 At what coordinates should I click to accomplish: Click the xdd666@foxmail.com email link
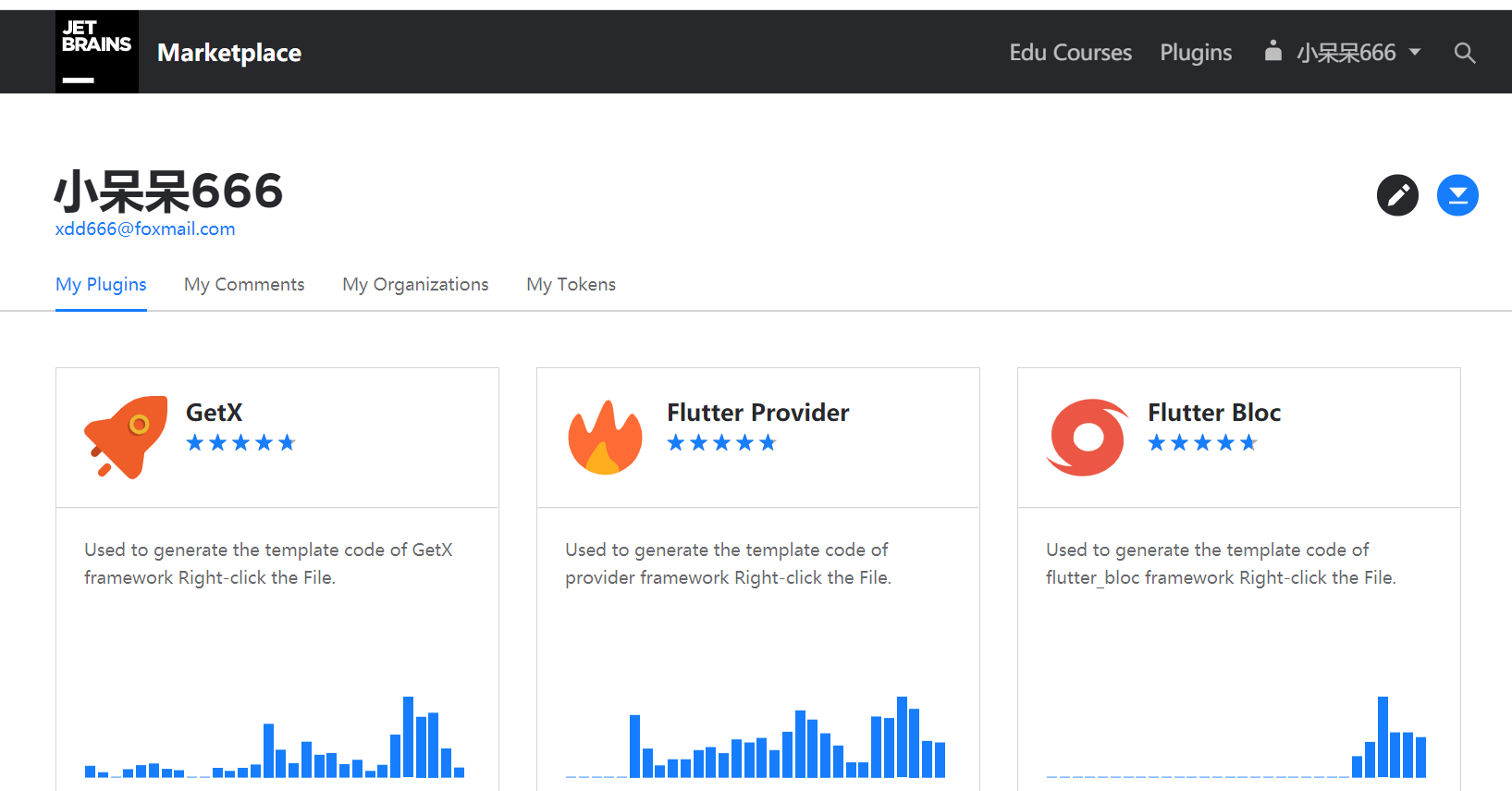pyautogui.click(x=145, y=229)
